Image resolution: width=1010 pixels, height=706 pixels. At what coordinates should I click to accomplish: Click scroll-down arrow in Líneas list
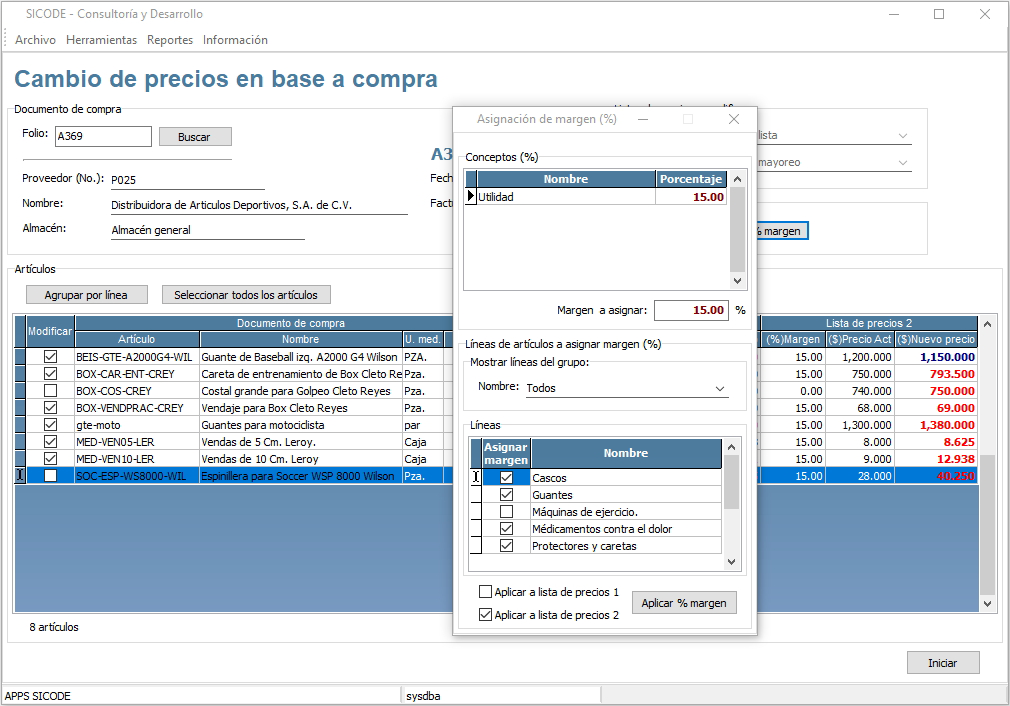pos(731,562)
